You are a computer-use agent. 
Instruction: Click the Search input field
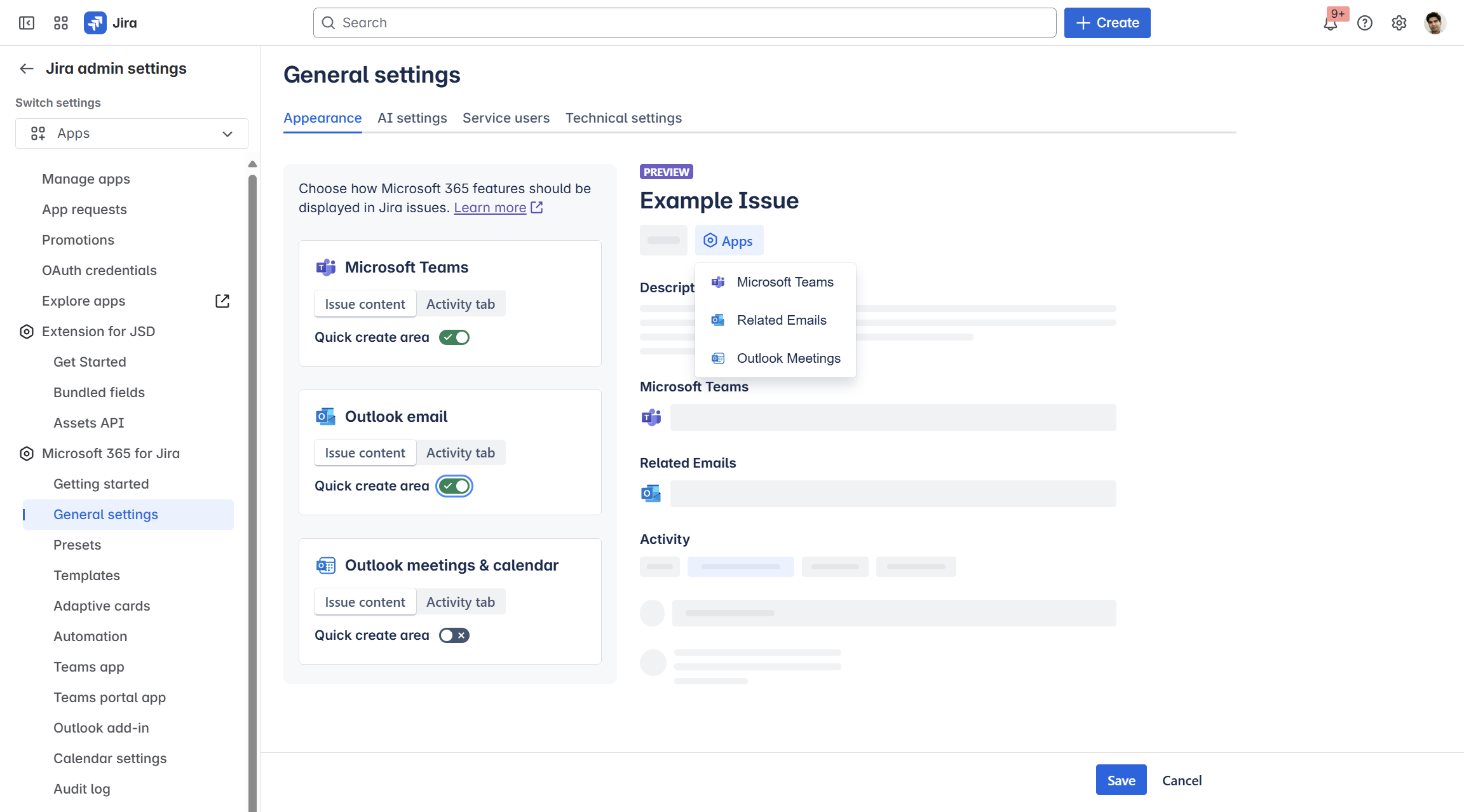(684, 23)
